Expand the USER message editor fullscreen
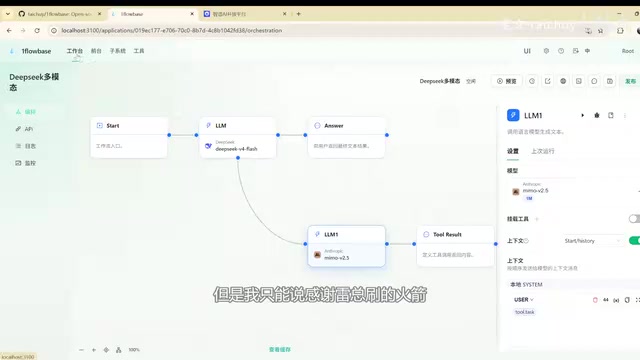640x360 pixels. click(638, 300)
